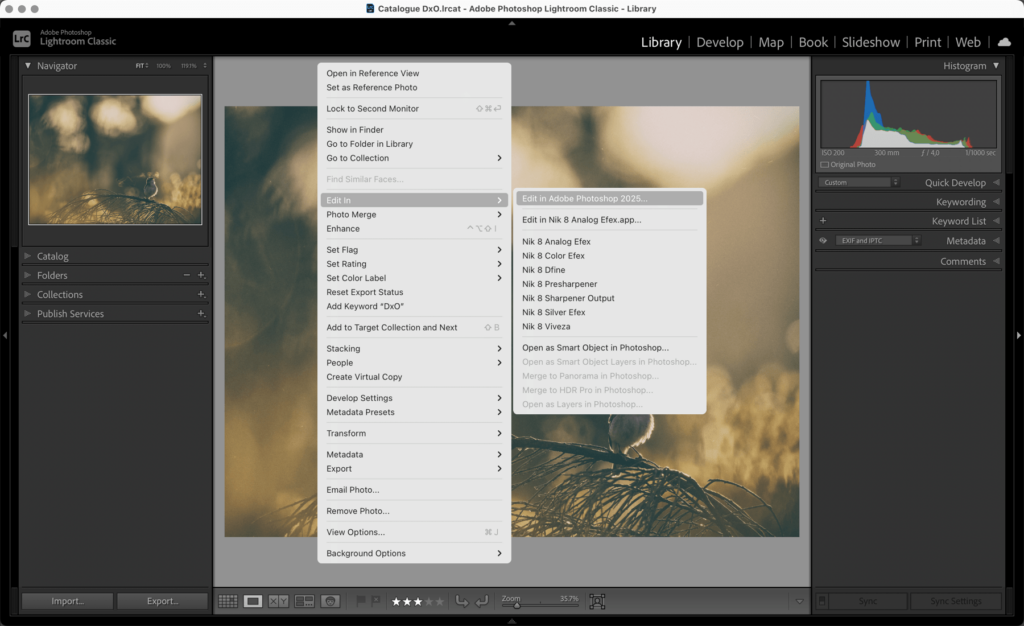The width and height of the screenshot is (1024, 626).
Task: Open EXIF and IPTC metadata dropdown
Action: pyautogui.click(x=878, y=241)
